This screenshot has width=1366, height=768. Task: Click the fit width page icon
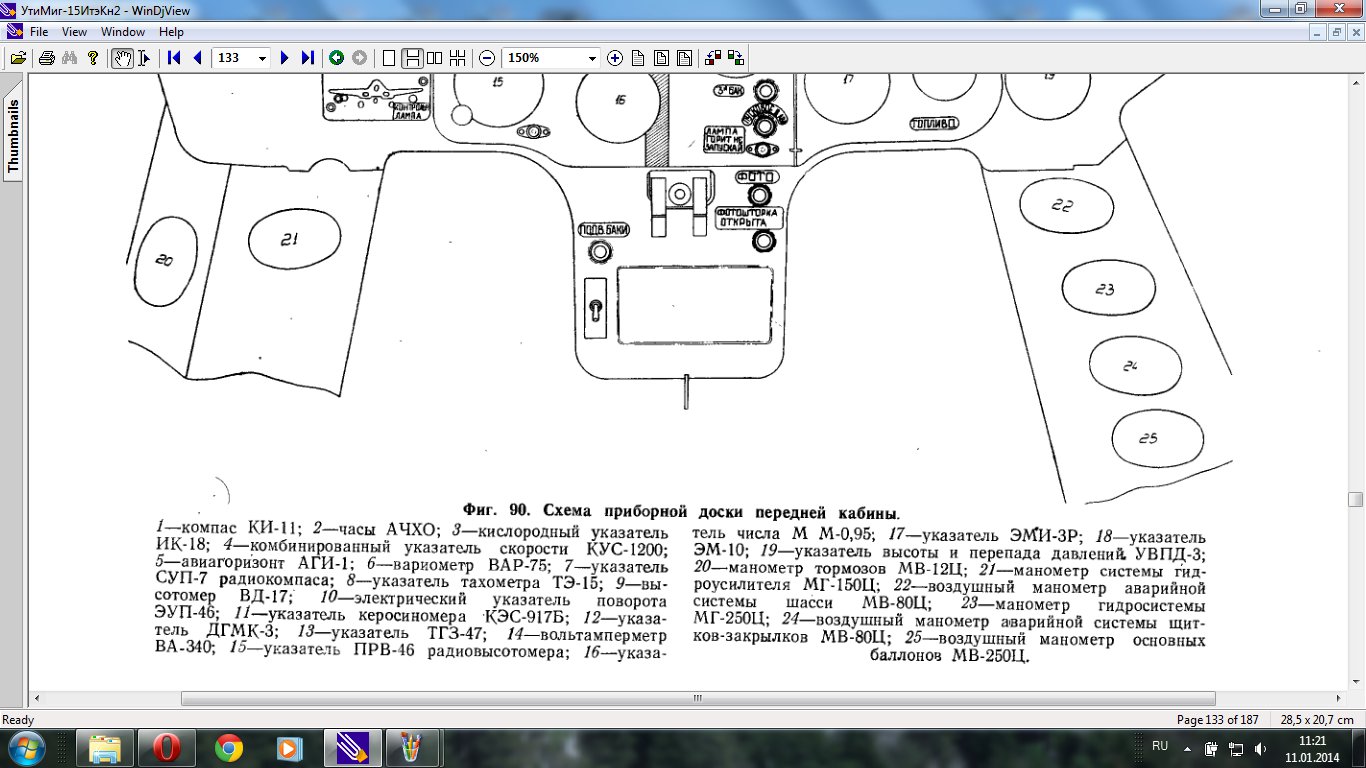click(x=661, y=58)
